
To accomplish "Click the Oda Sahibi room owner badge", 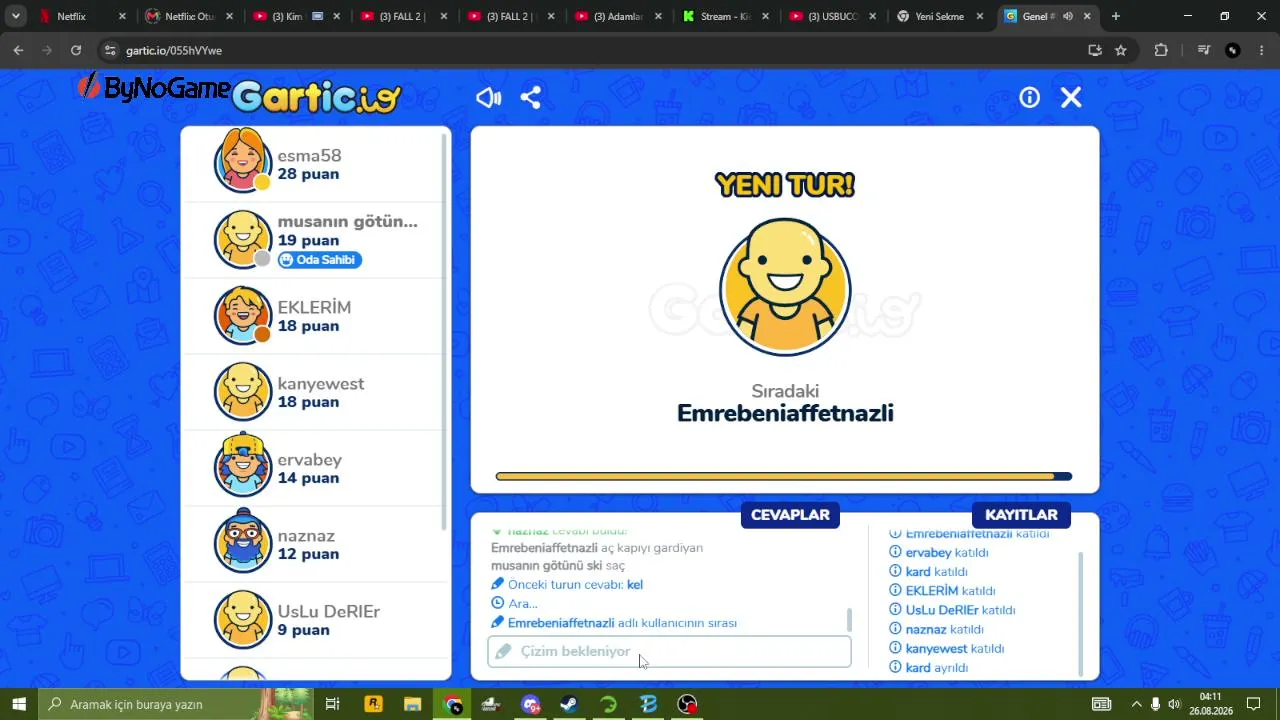I will click(319, 260).
